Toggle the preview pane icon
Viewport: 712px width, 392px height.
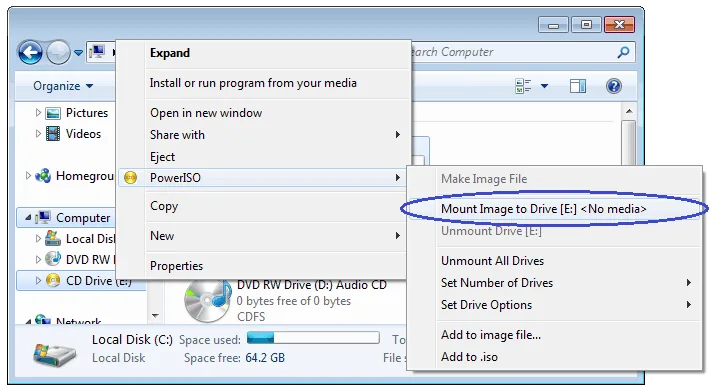point(578,86)
